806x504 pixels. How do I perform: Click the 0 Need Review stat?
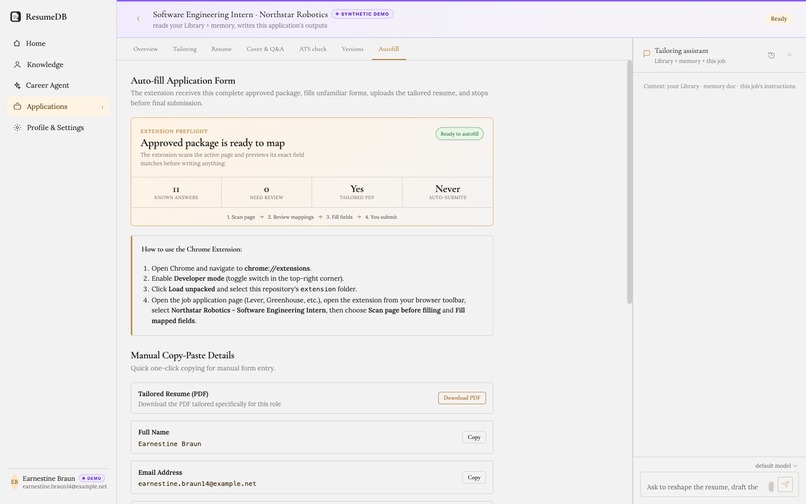(x=266, y=192)
